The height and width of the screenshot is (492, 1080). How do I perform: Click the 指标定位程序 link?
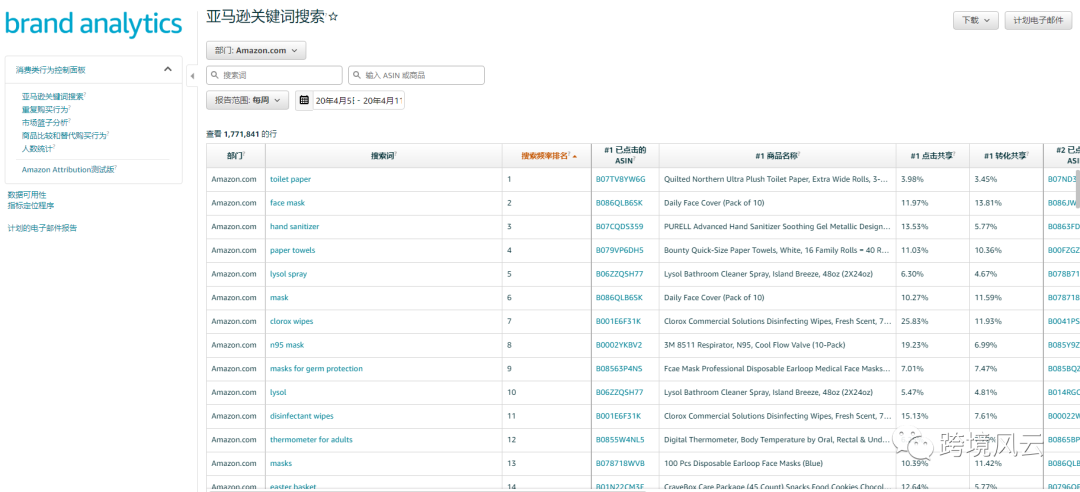click(x=30, y=205)
